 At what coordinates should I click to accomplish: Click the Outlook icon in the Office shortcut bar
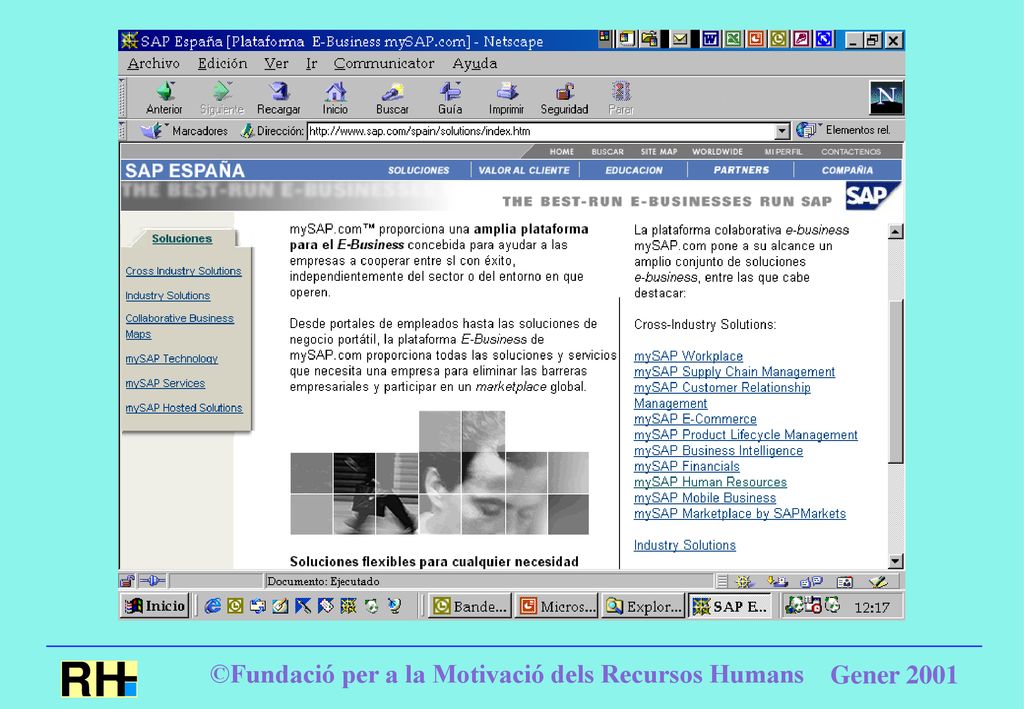pos(778,39)
